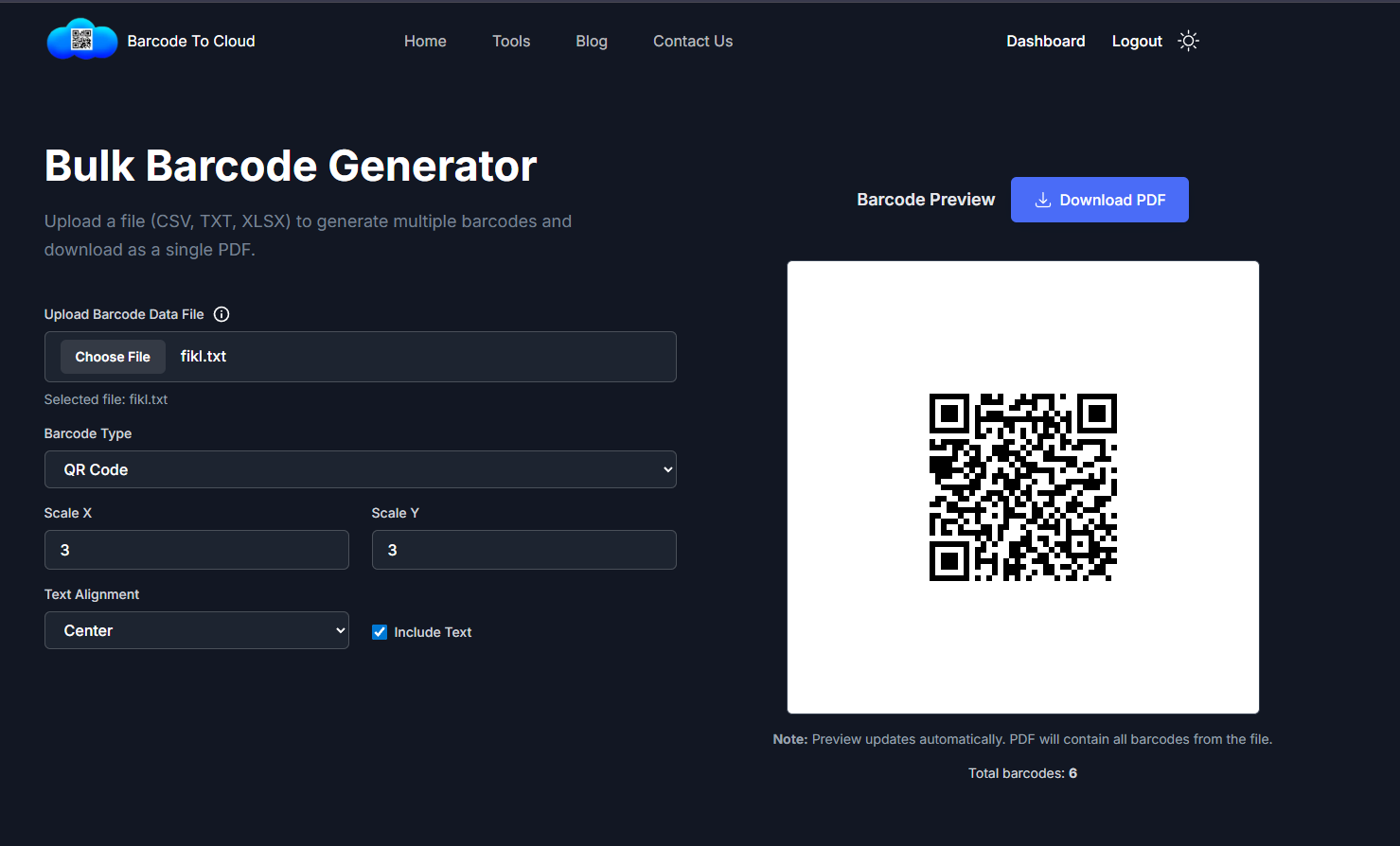Toggle light mode with the sun icon
The image size is (1400, 846).
1188,41
